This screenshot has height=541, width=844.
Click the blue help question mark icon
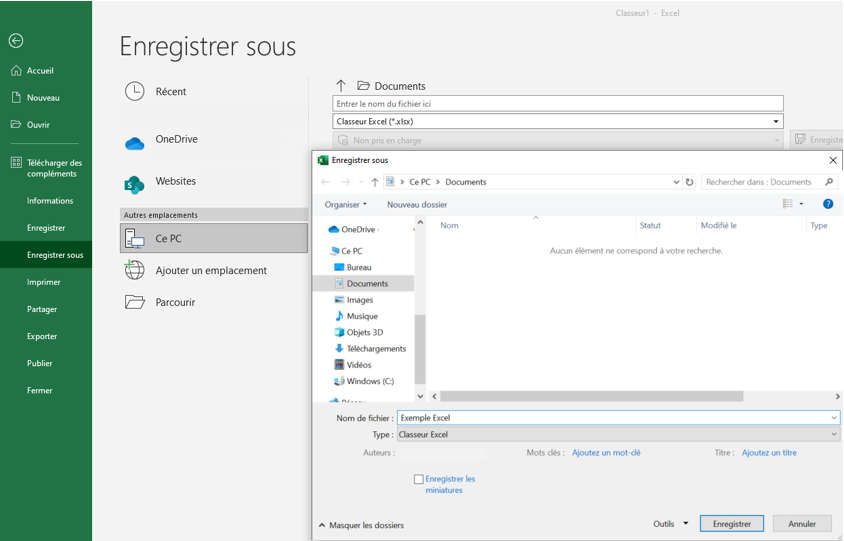point(828,203)
